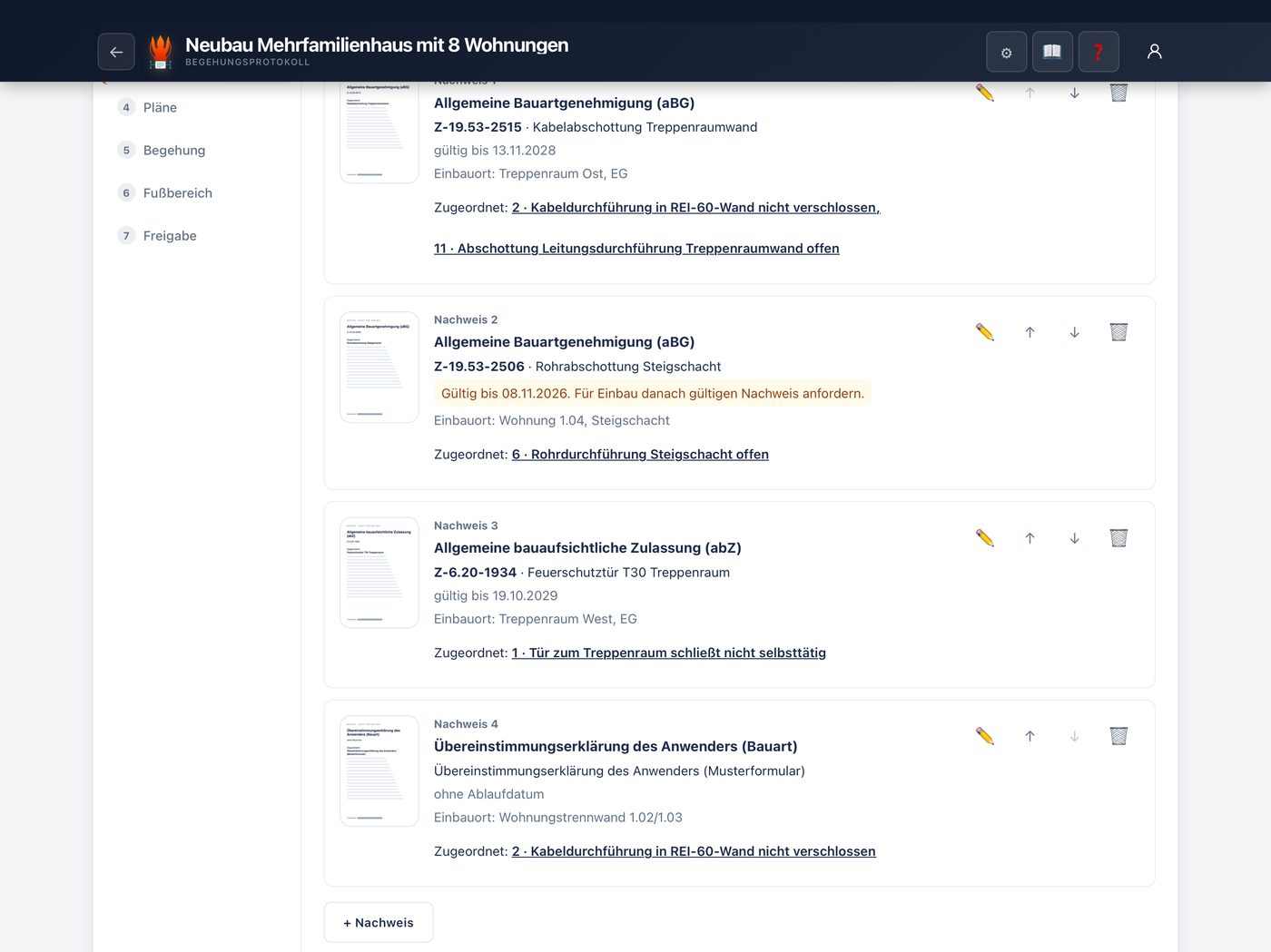Move Nachweis 4 up
Image resolution: width=1271 pixels, height=952 pixels.
[x=1030, y=736]
